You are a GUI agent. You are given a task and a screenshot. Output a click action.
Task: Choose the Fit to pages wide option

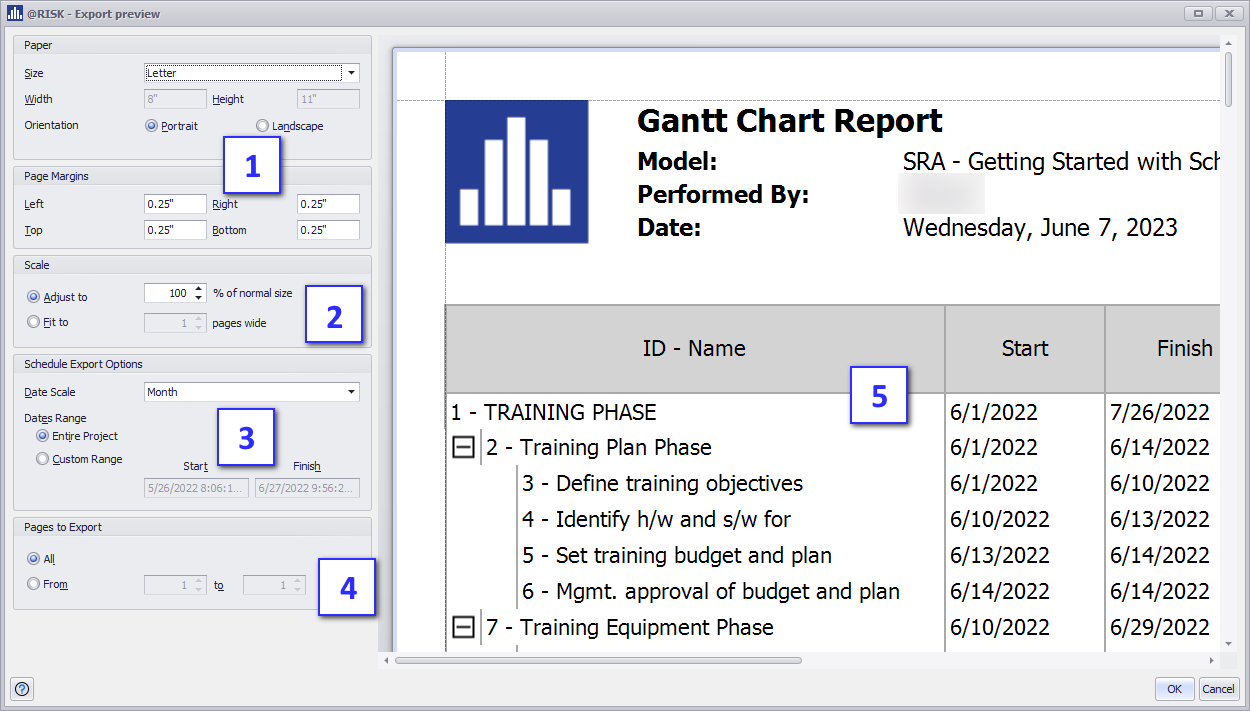(x=35, y=323)
